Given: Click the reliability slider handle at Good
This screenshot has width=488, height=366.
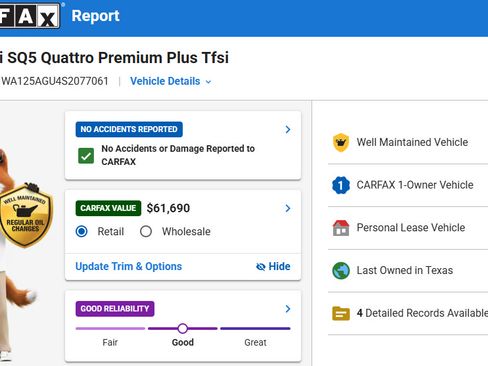Looking at the screenshot, I should click(182, 328).
